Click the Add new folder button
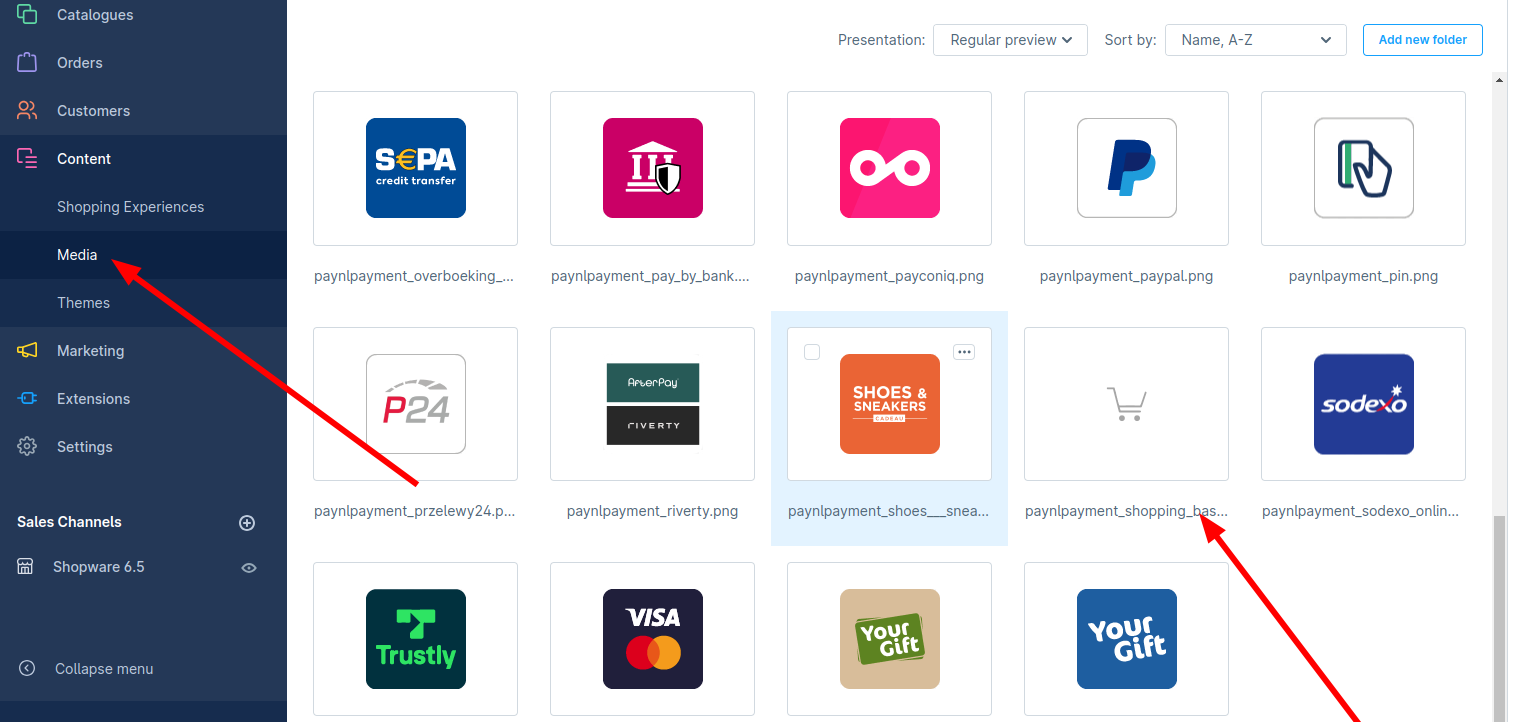 (1422, 40)
